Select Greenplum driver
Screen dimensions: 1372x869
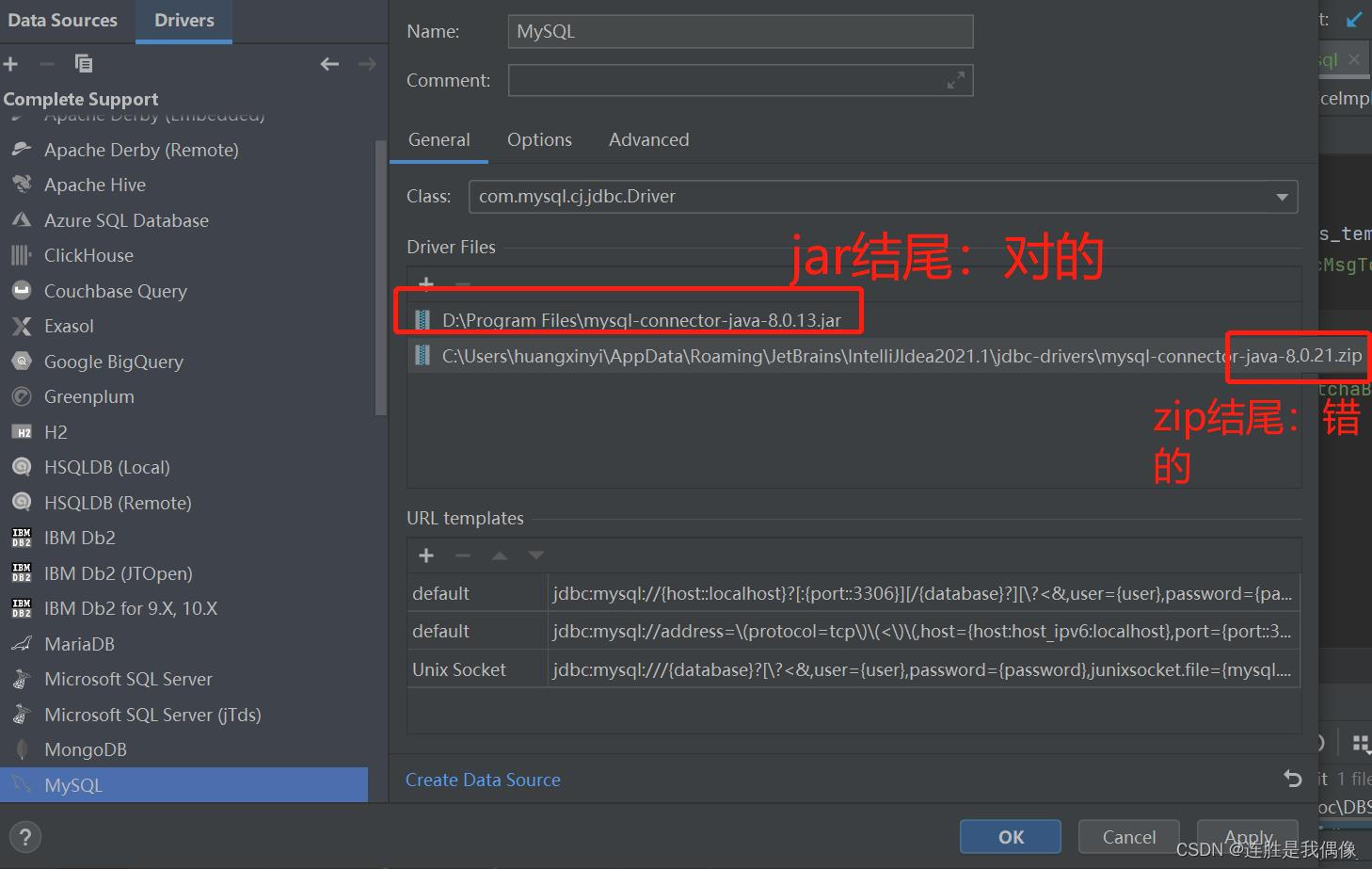[x=184, y=396]
